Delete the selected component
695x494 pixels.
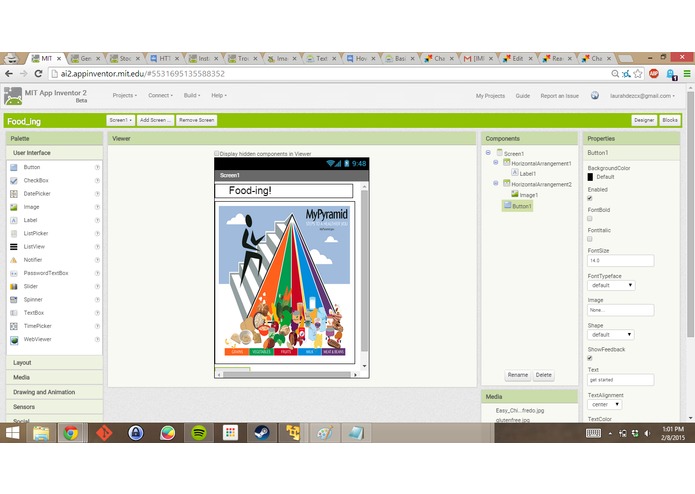tap(543, 375)
